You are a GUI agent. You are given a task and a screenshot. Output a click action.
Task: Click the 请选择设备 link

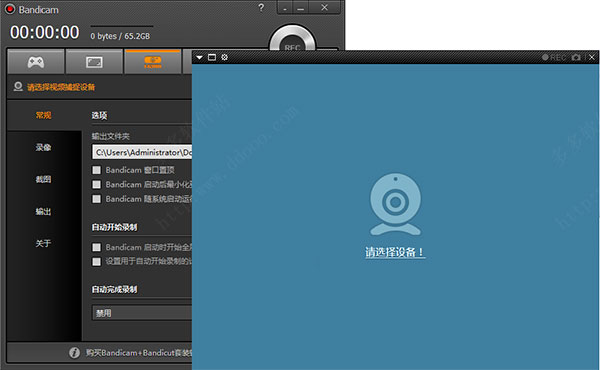point(395,252)
